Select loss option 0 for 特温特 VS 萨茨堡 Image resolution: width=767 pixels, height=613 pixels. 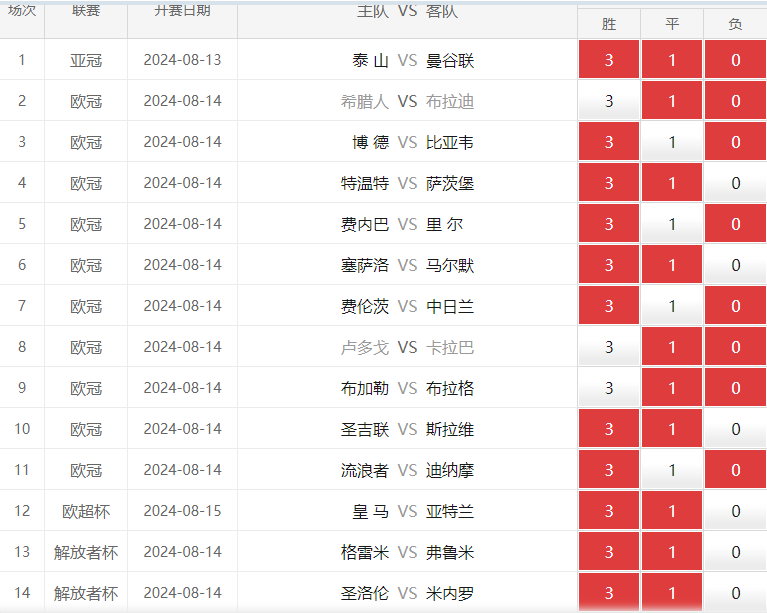(735, 183)
